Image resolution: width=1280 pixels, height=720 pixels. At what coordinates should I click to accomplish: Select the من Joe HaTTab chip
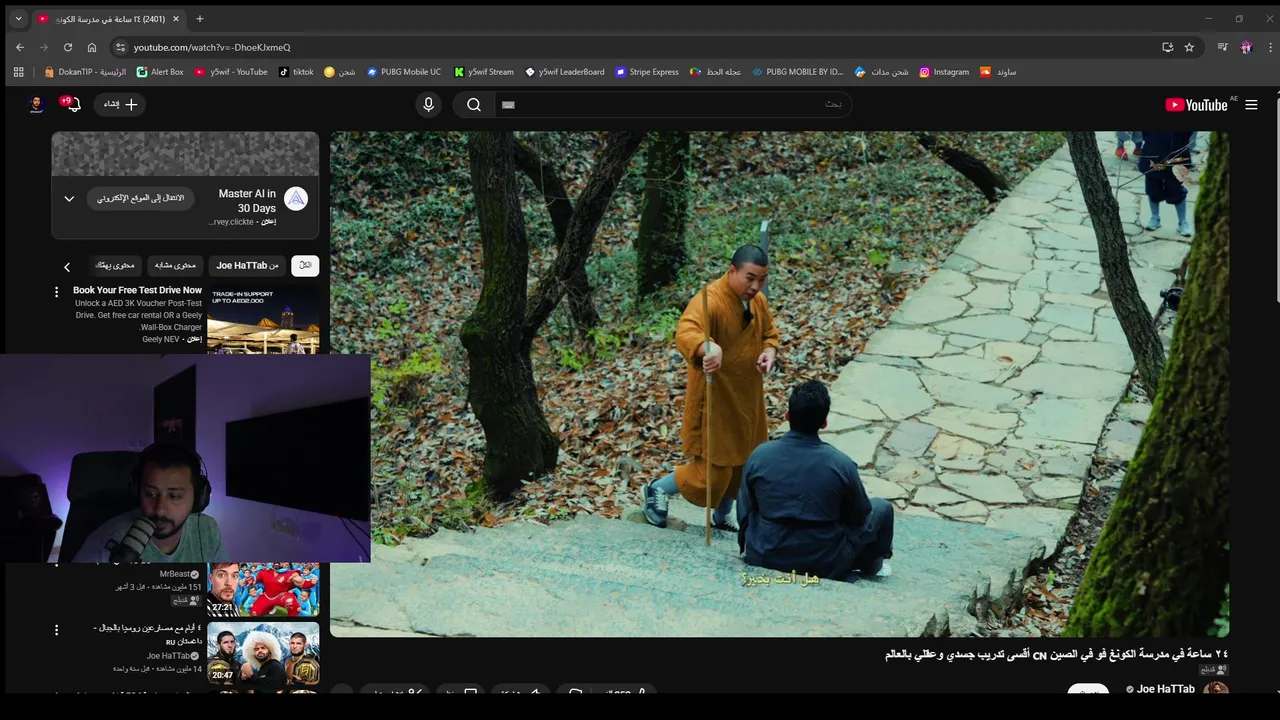click(247, 266)
